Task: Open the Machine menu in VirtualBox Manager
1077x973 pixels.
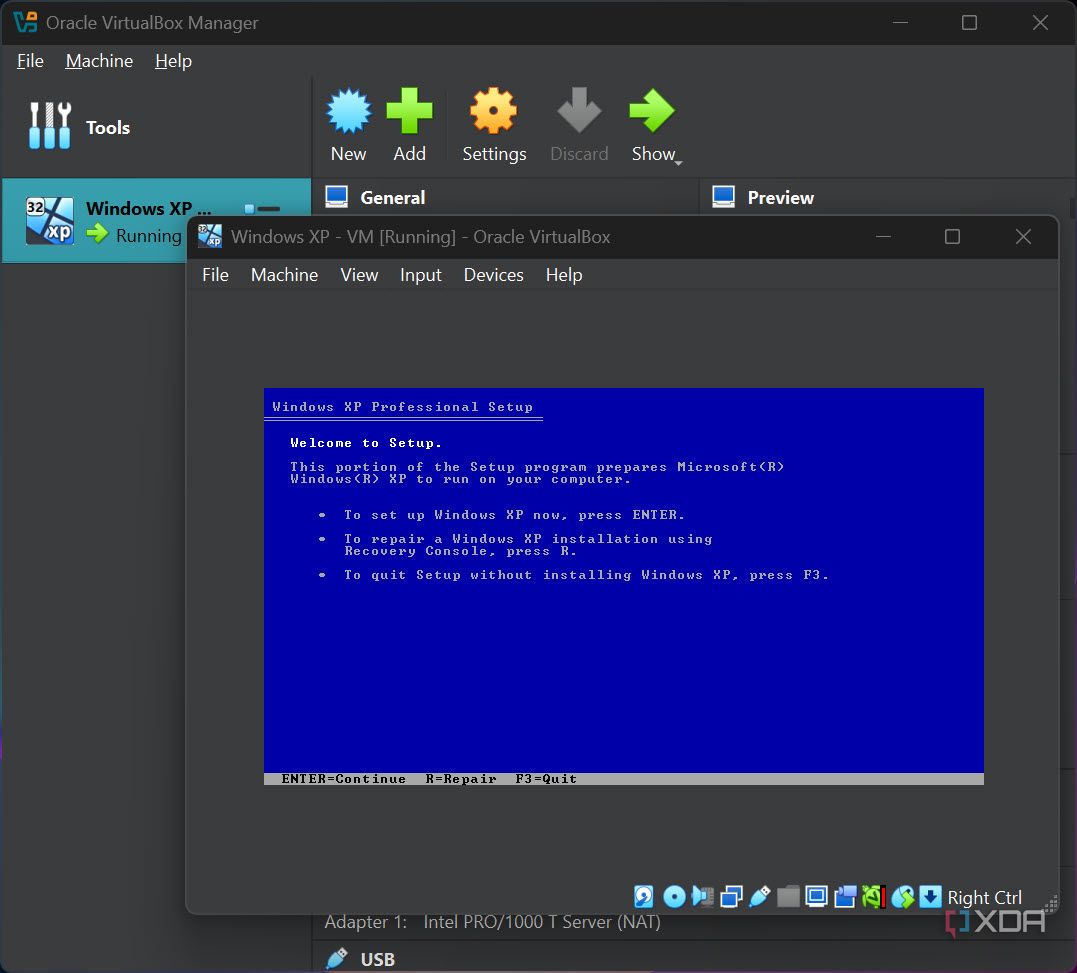Action: (99, 61)
